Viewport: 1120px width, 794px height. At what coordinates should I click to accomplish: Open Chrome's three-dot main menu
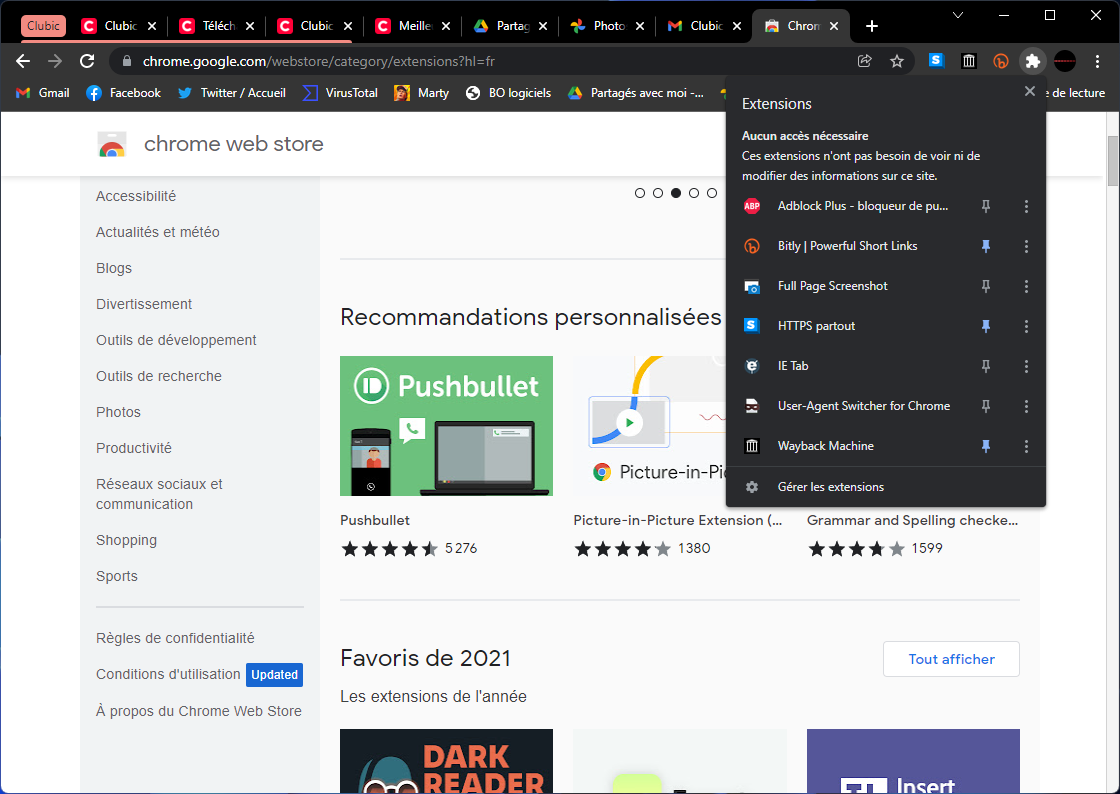point(1098,61)
